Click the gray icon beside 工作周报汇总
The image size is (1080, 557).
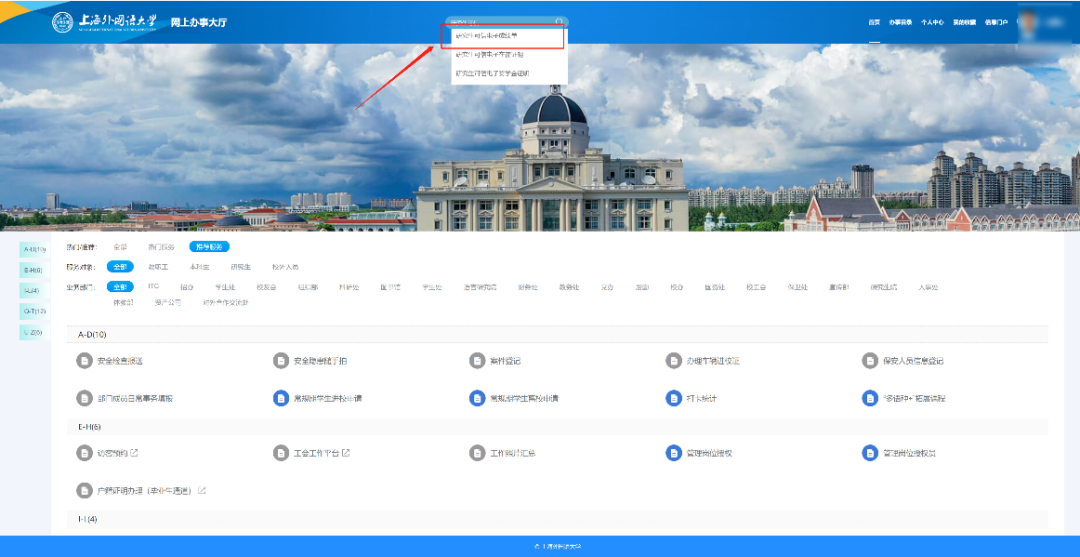[x=477, y=453]
